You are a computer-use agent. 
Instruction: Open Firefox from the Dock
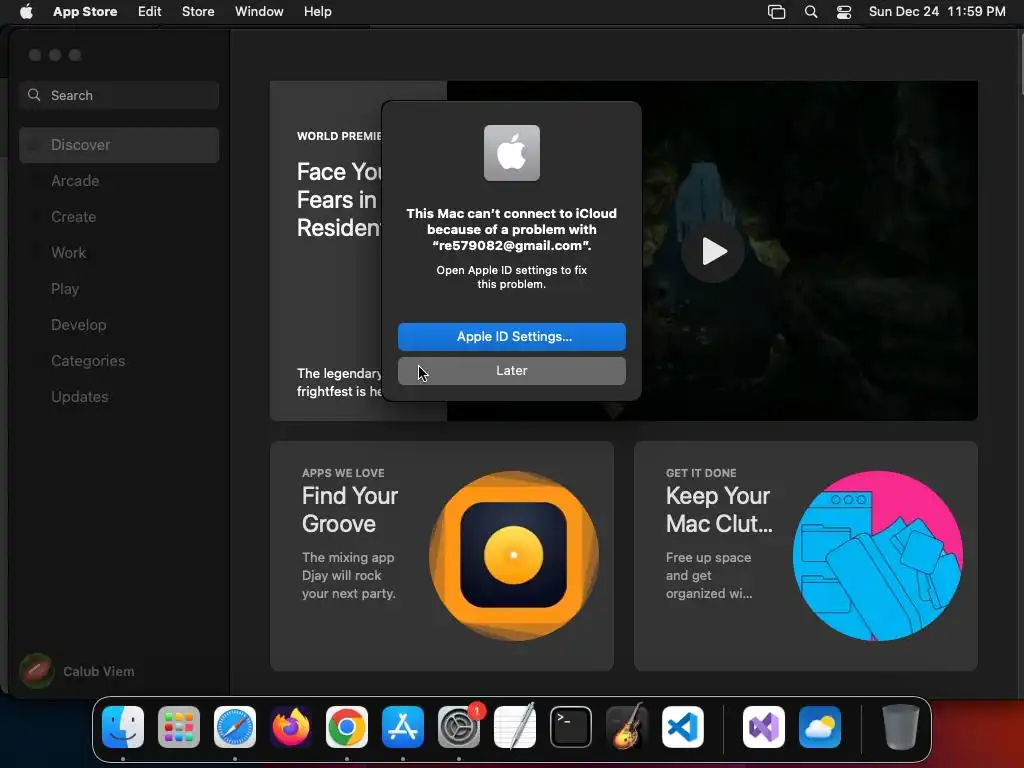click(x=291, y=727)
